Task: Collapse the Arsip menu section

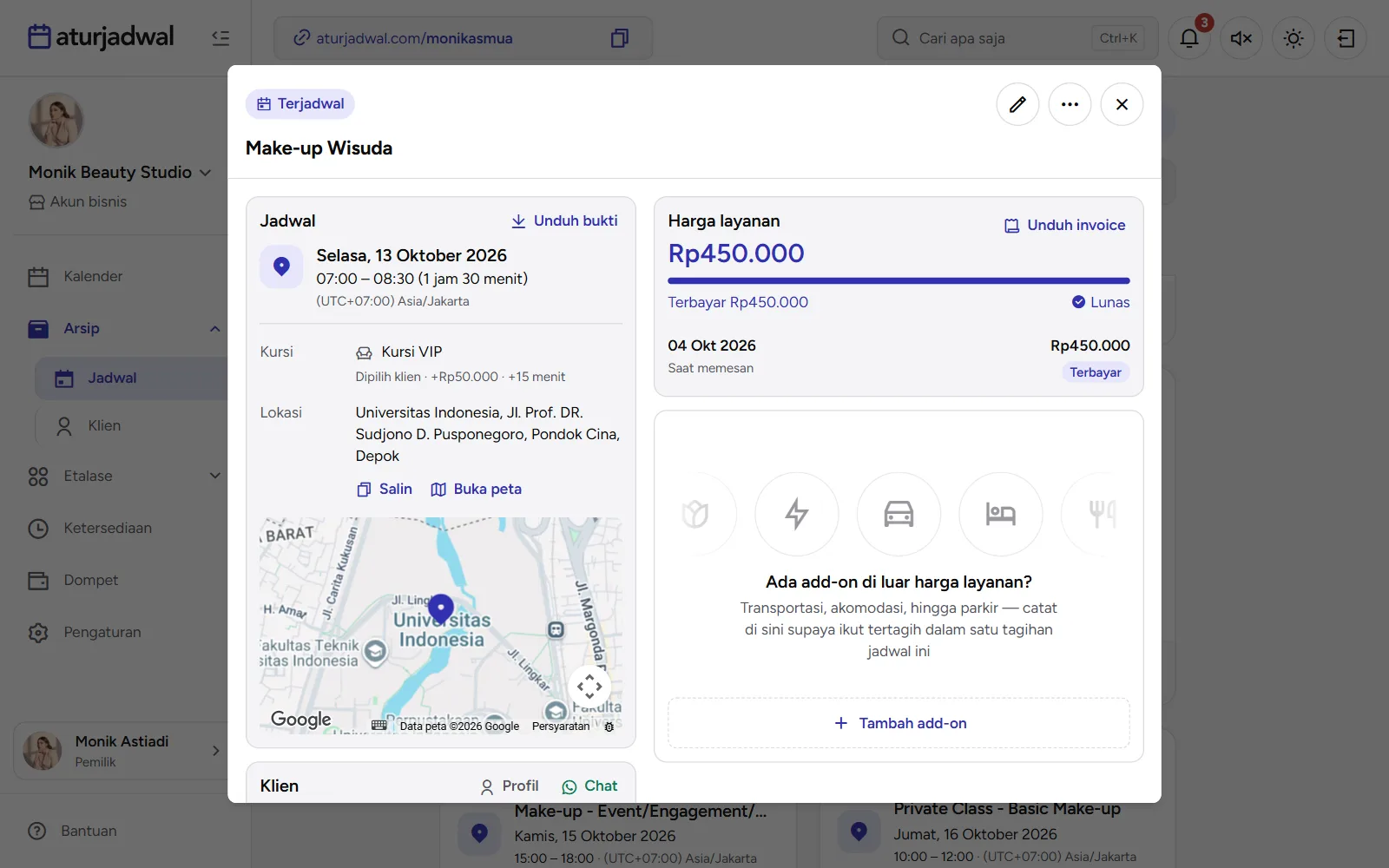Action: click(x=214, y=328)
